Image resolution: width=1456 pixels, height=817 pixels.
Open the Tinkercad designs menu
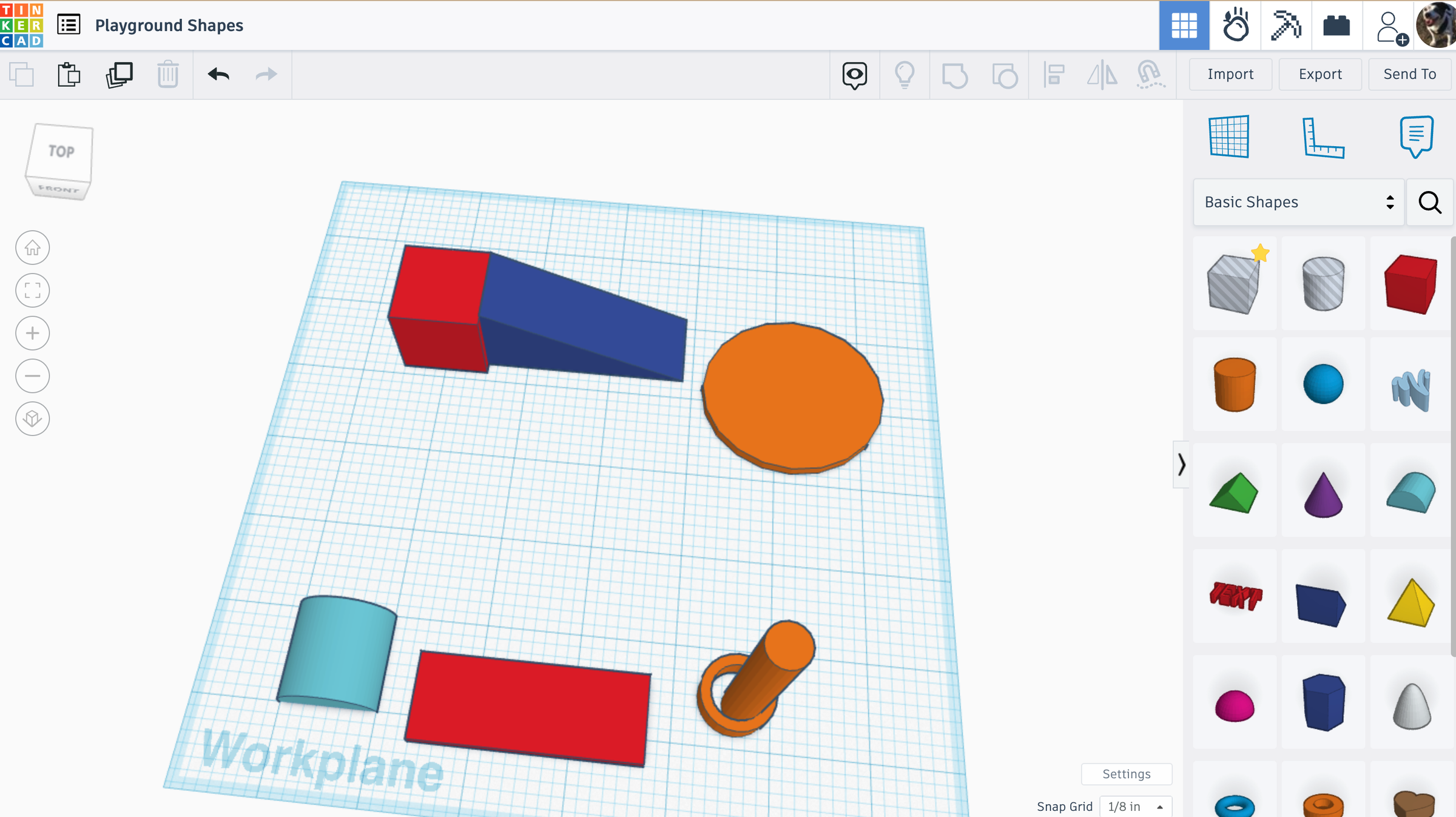[x=69, y=24]
